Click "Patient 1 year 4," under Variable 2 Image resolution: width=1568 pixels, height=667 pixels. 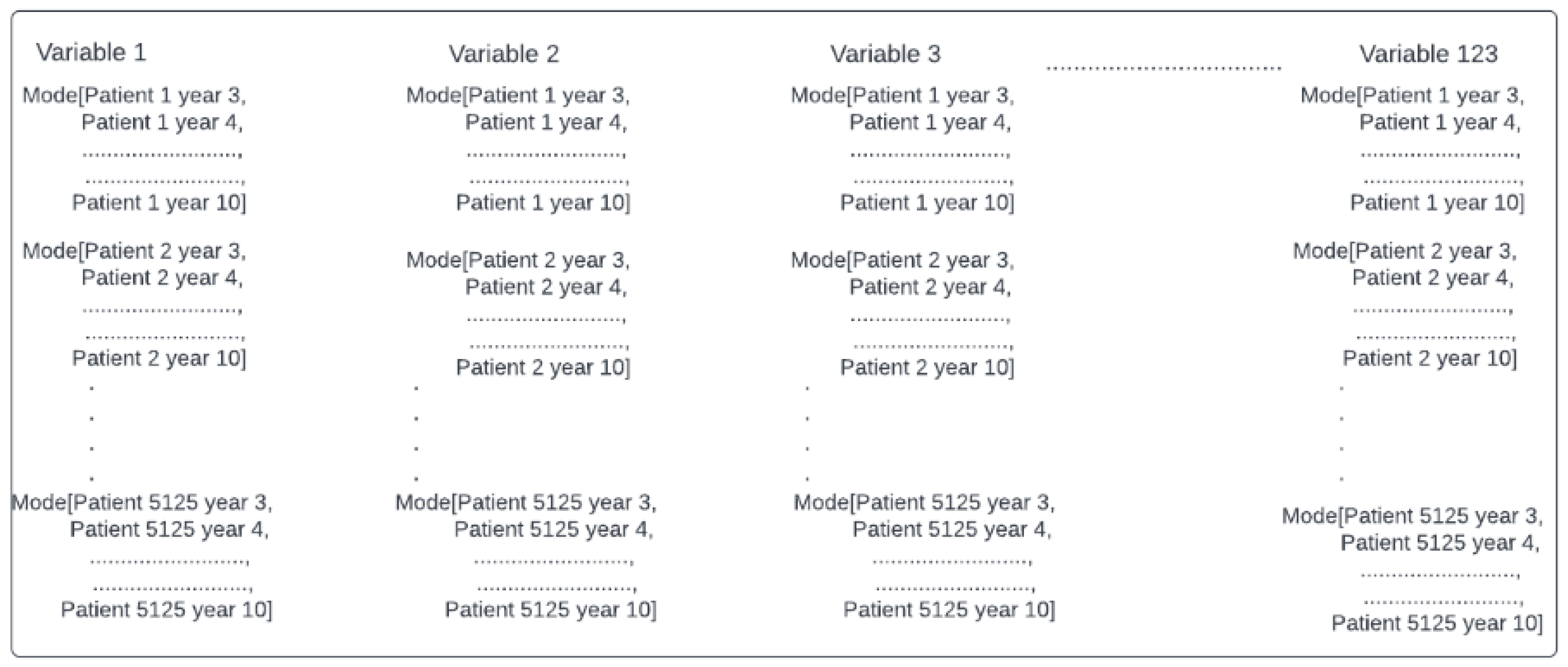click(x=546, y=123)
